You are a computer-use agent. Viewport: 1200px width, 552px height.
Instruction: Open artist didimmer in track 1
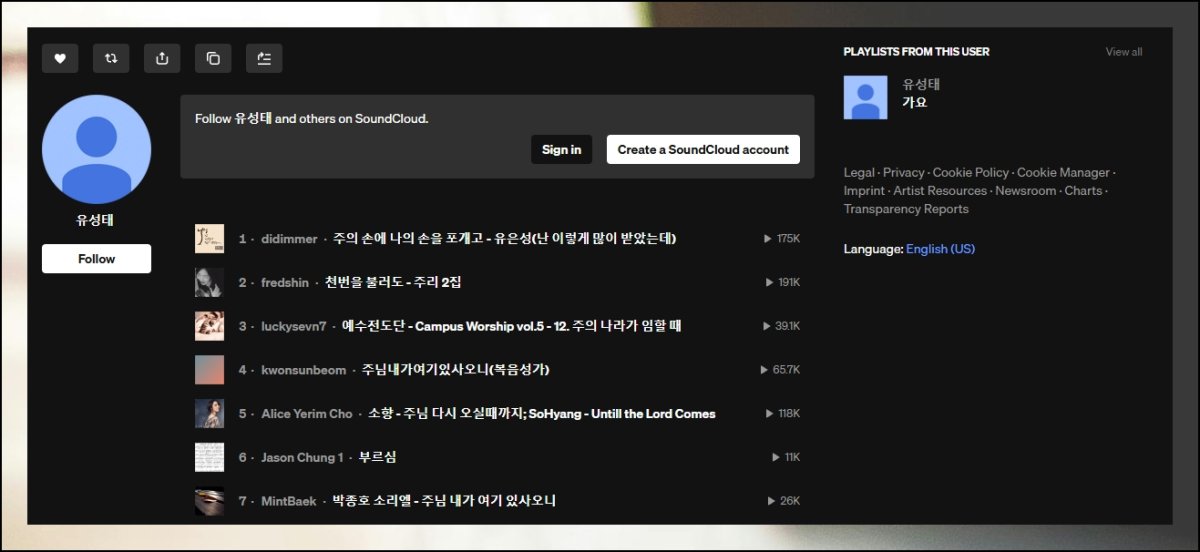289,239
